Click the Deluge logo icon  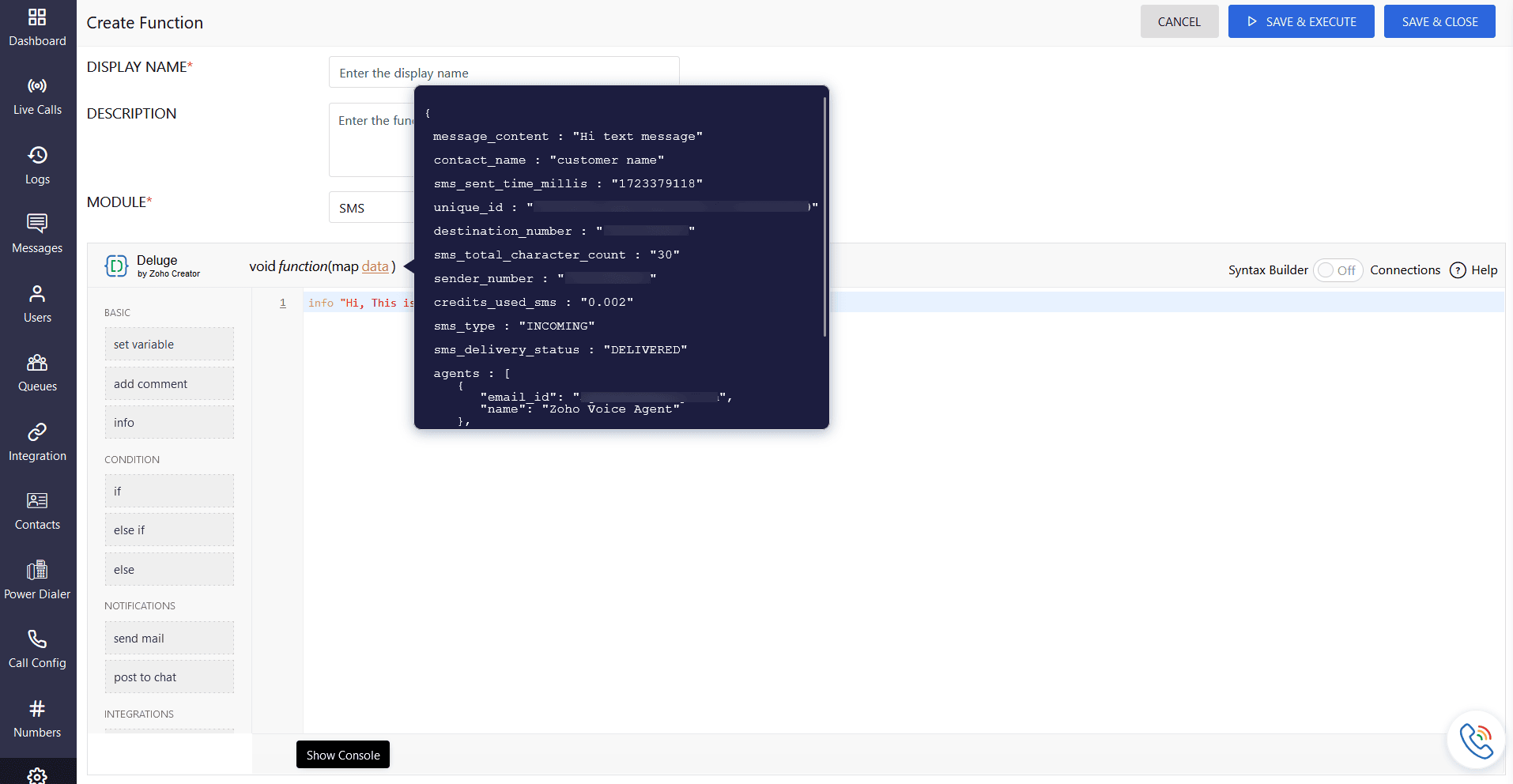pyautogui.click(x=116, y=266)
